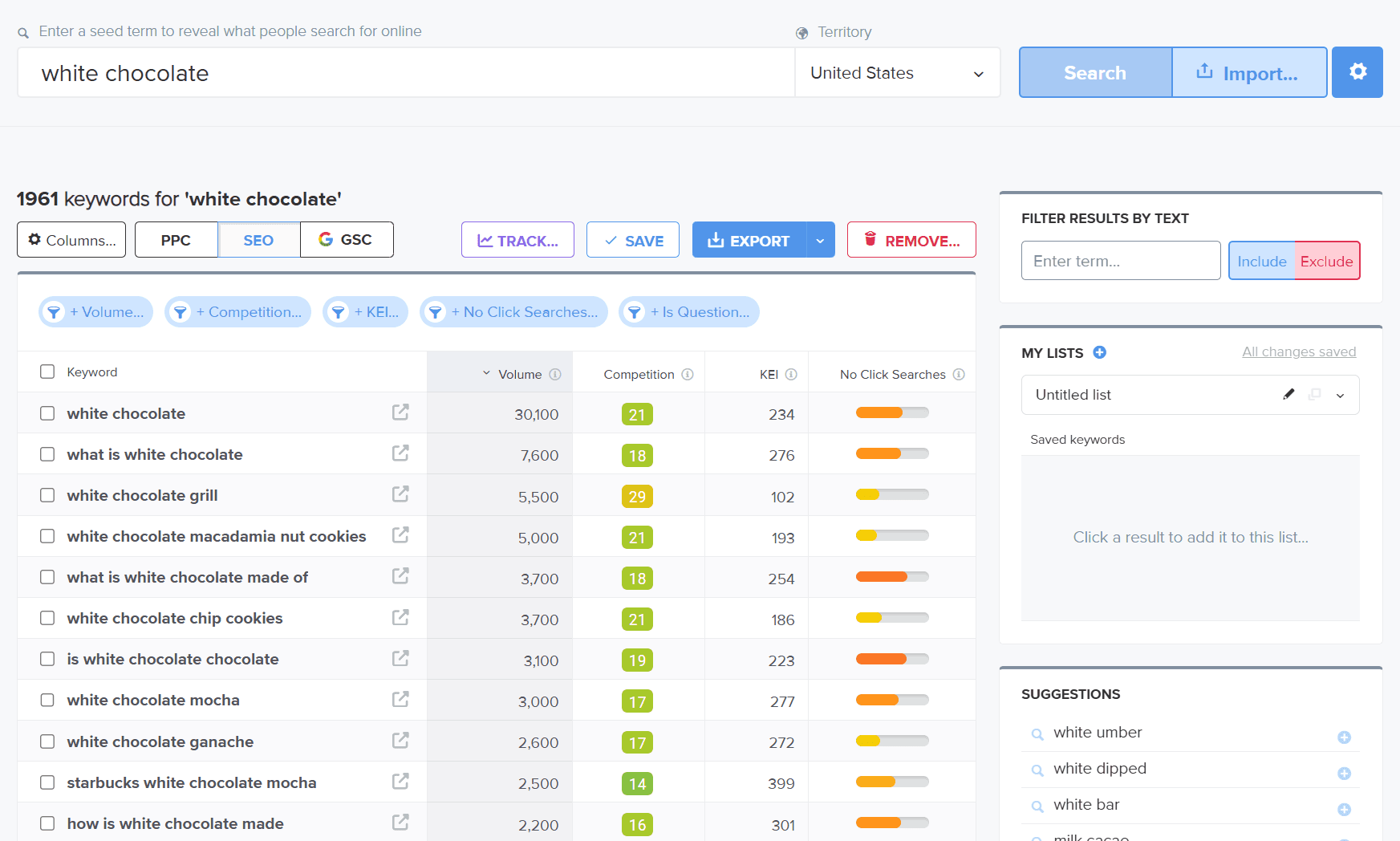The width and height of the screenshot is (1400, 841).
Task: Open the Territory United States dropdown
Action: [897, 73]
